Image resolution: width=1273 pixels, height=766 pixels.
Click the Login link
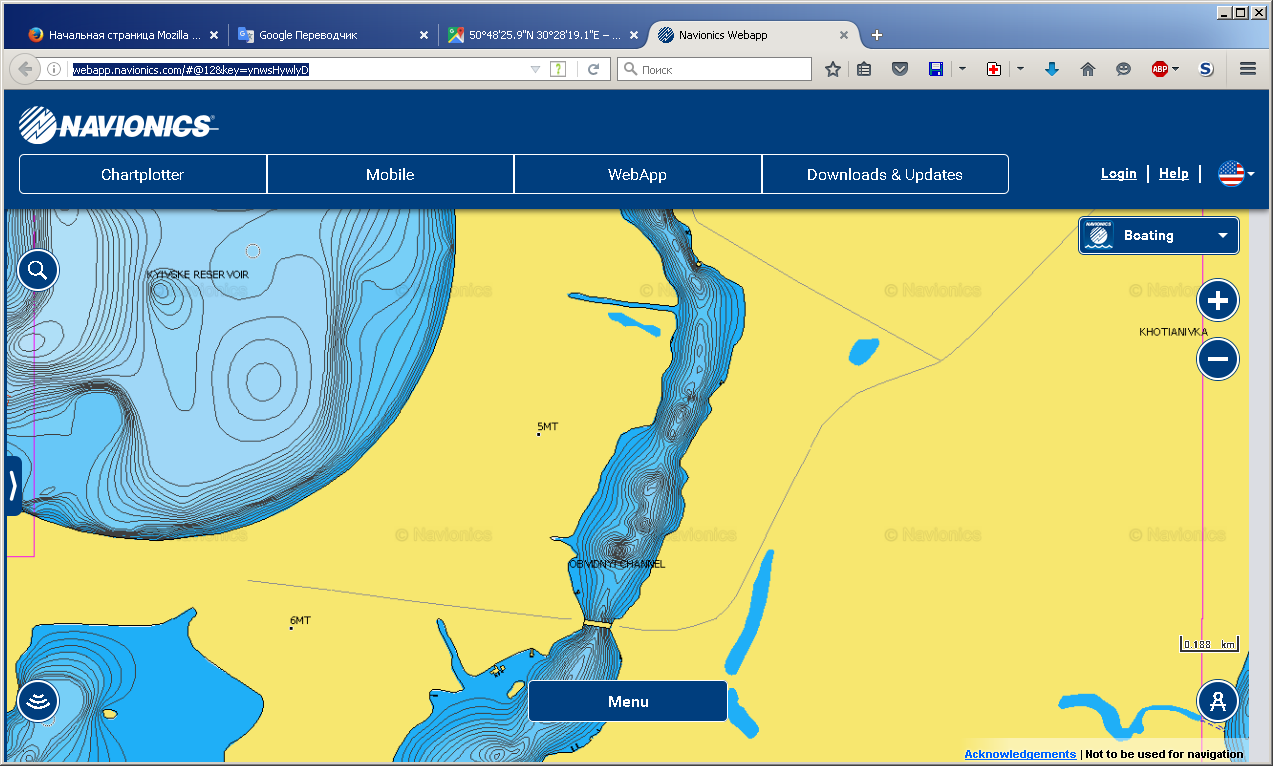click(x=1118, y=174)
